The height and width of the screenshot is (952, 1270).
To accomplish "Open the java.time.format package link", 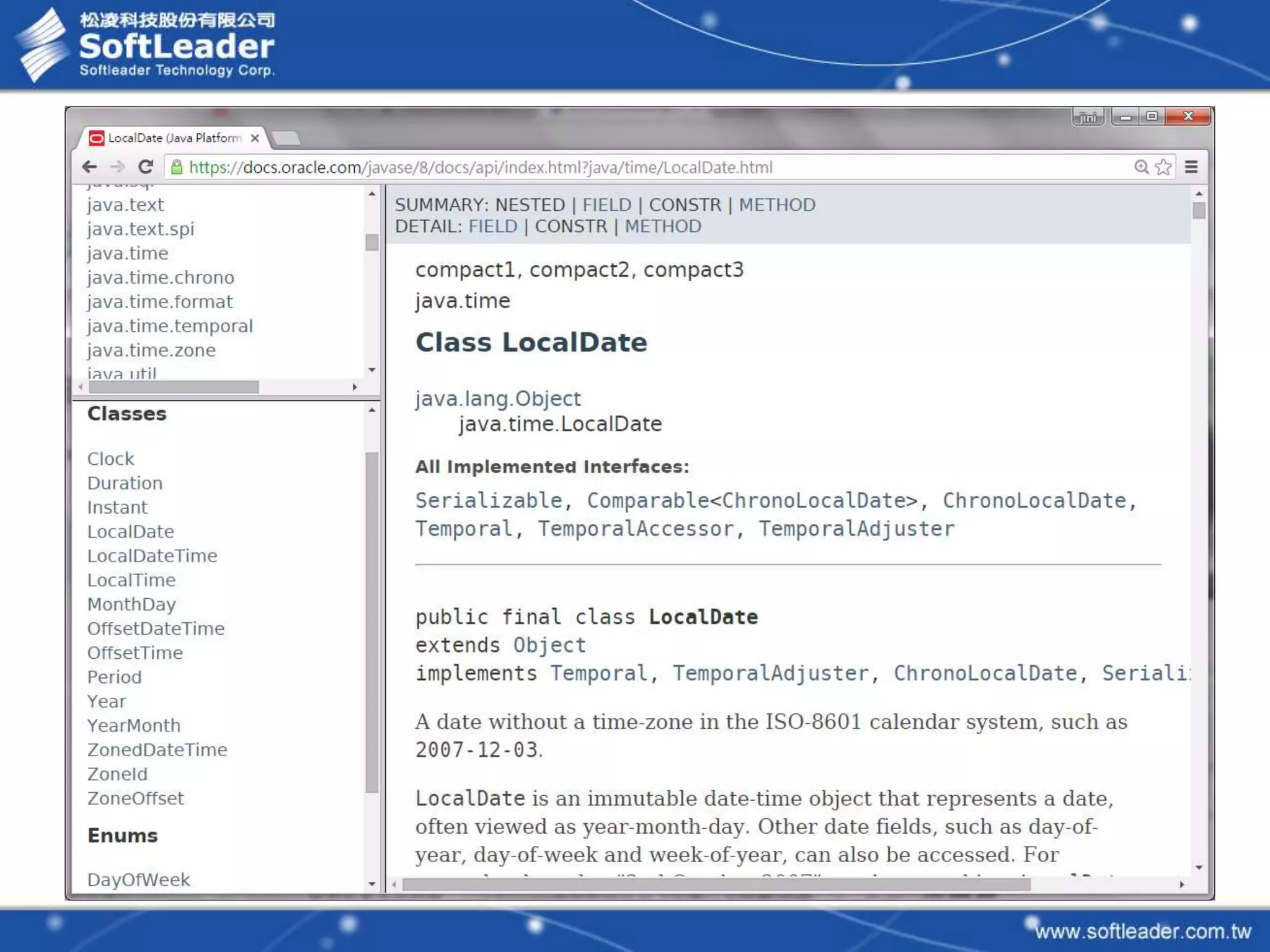I will point(159,302).
